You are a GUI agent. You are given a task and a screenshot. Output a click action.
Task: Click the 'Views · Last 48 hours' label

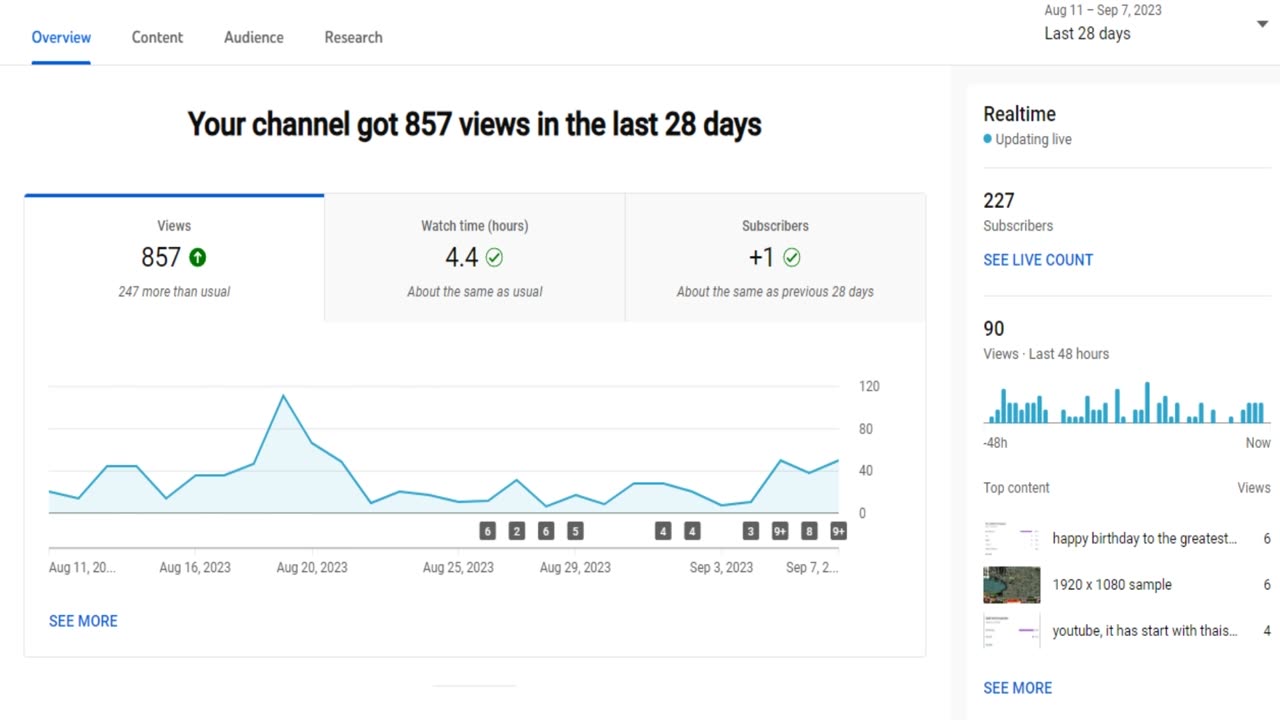[x=1046, y=354]
